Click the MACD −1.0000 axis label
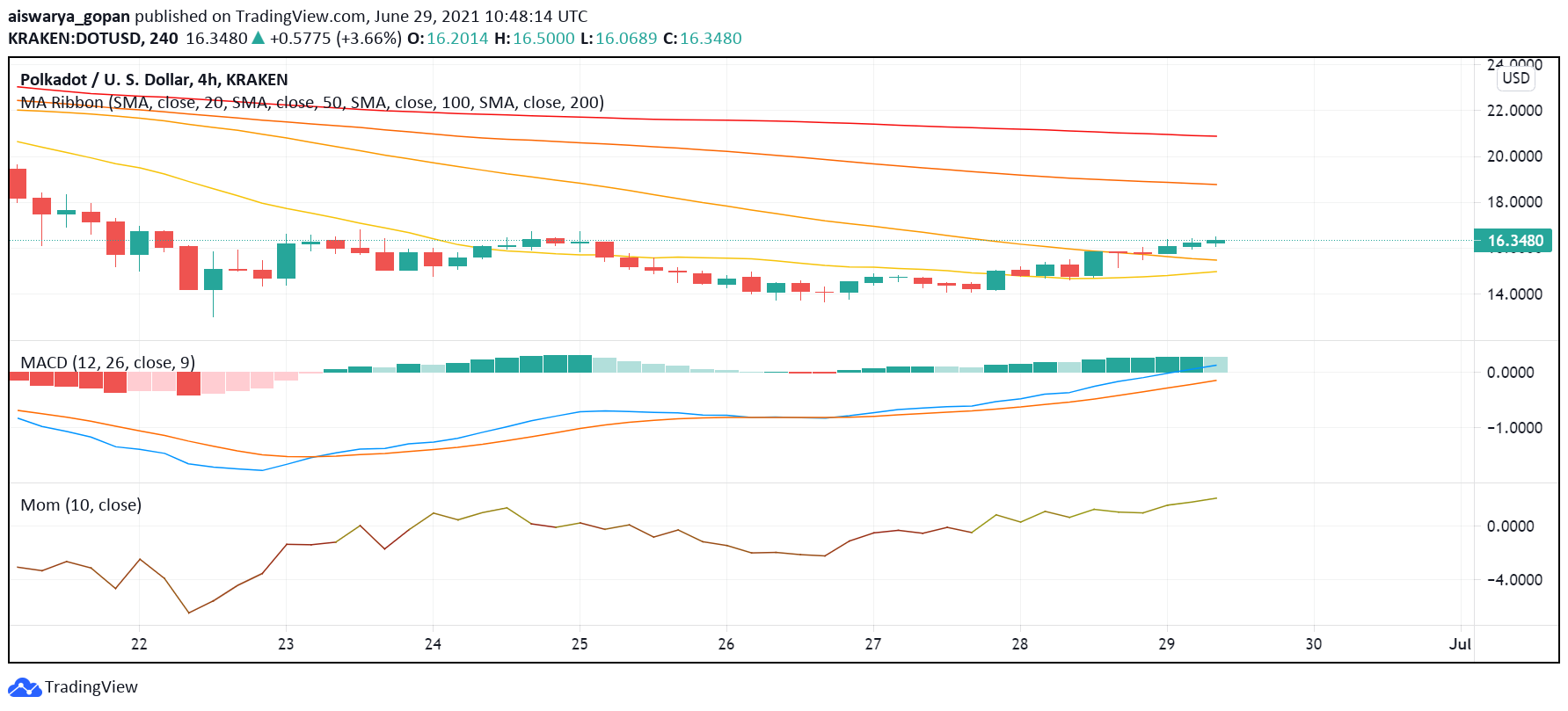The image size is (1568, 711). [x=1514, y=428]
